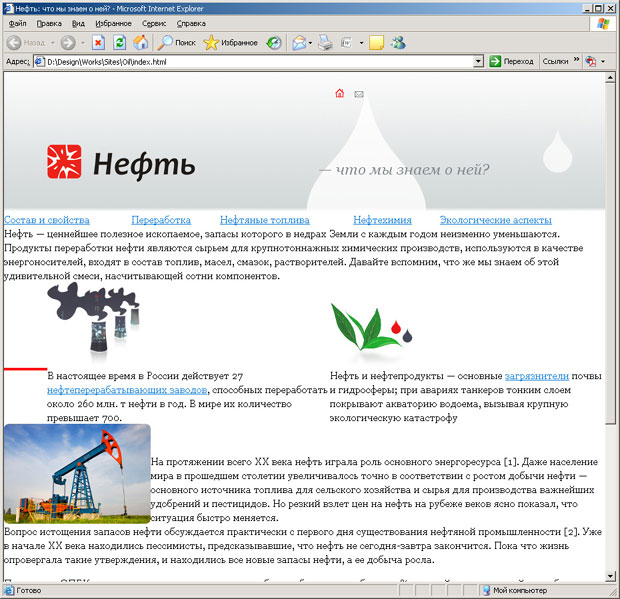The image size is (620, 599).
Task: Follow нефтеперерабатывающих заводов link
Action: pos(127,390)
